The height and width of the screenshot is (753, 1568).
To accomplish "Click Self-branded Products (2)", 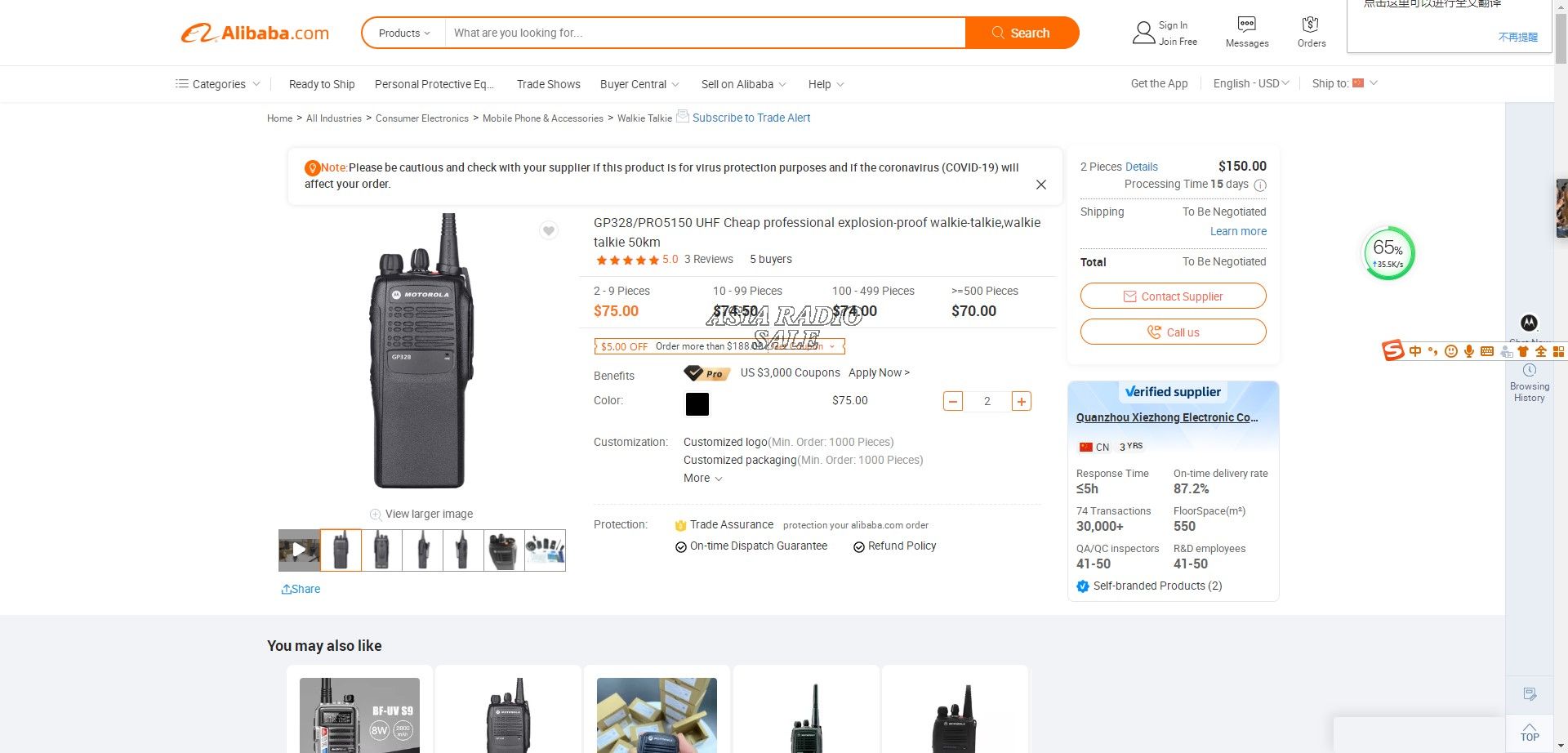I will [x=1157, y=586].
